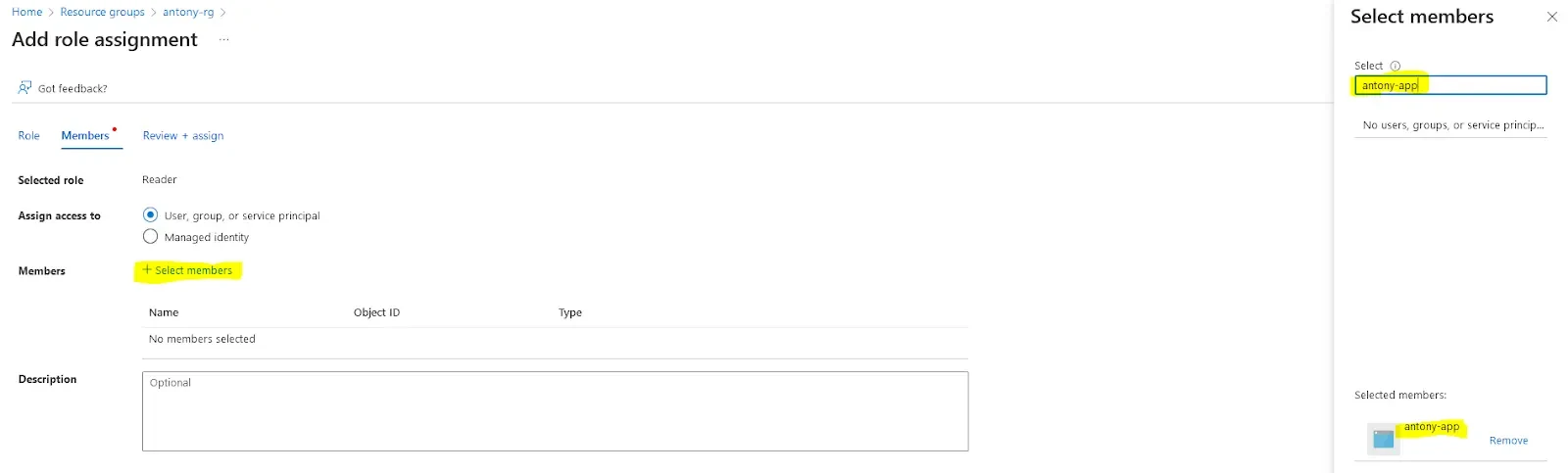
Task: Click the info icon beside Select label
Action: (x=1396, y=67)
